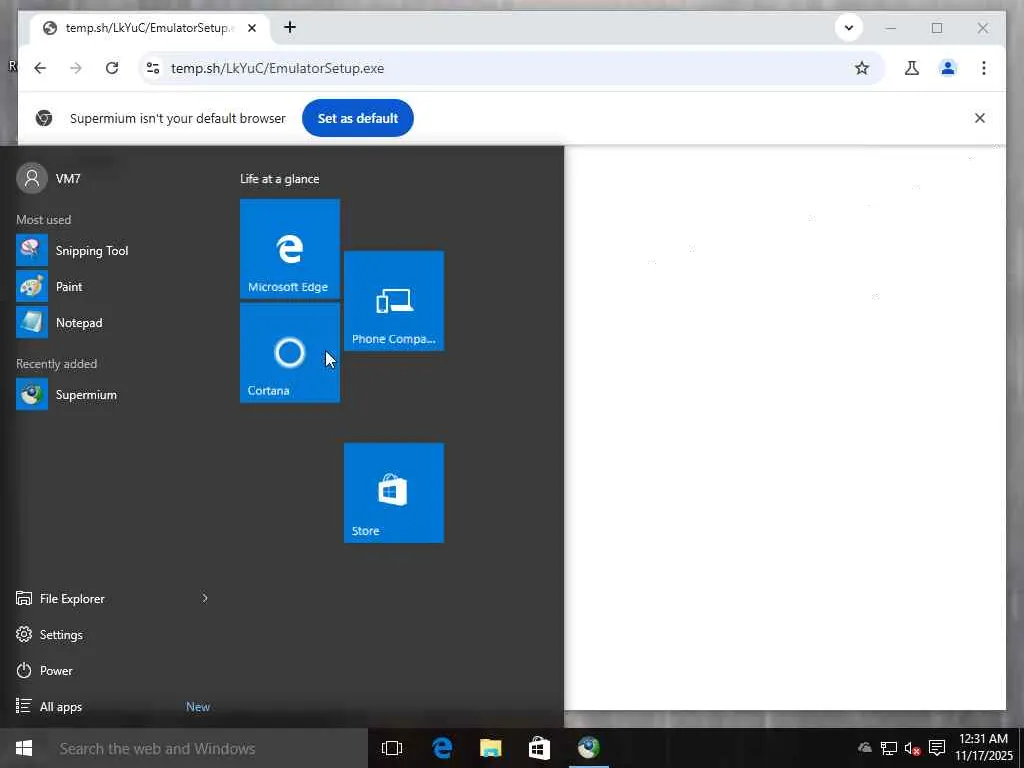The width and height of the screenshot is (1024, 768).
Task: Open the experiments flask icon
Action: click(912, 68)
